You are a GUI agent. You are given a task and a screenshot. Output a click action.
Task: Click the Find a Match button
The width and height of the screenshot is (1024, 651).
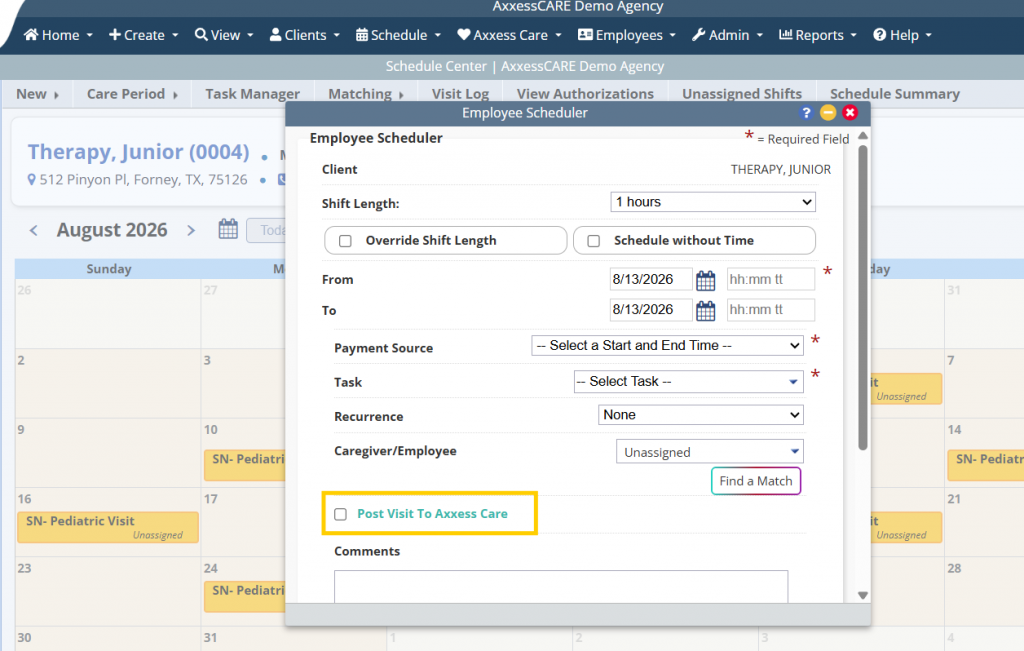click(x=756, y=481)
